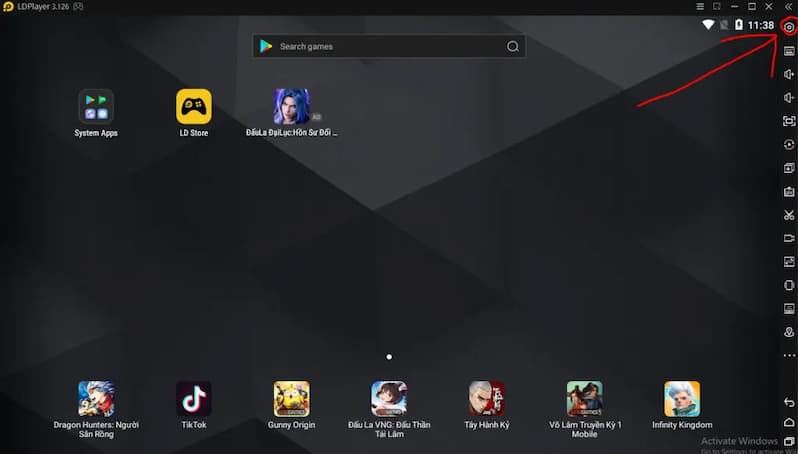The width and height of the screenshot is (798, 454).
Task: Open the TikTok app
Action: 193,399
